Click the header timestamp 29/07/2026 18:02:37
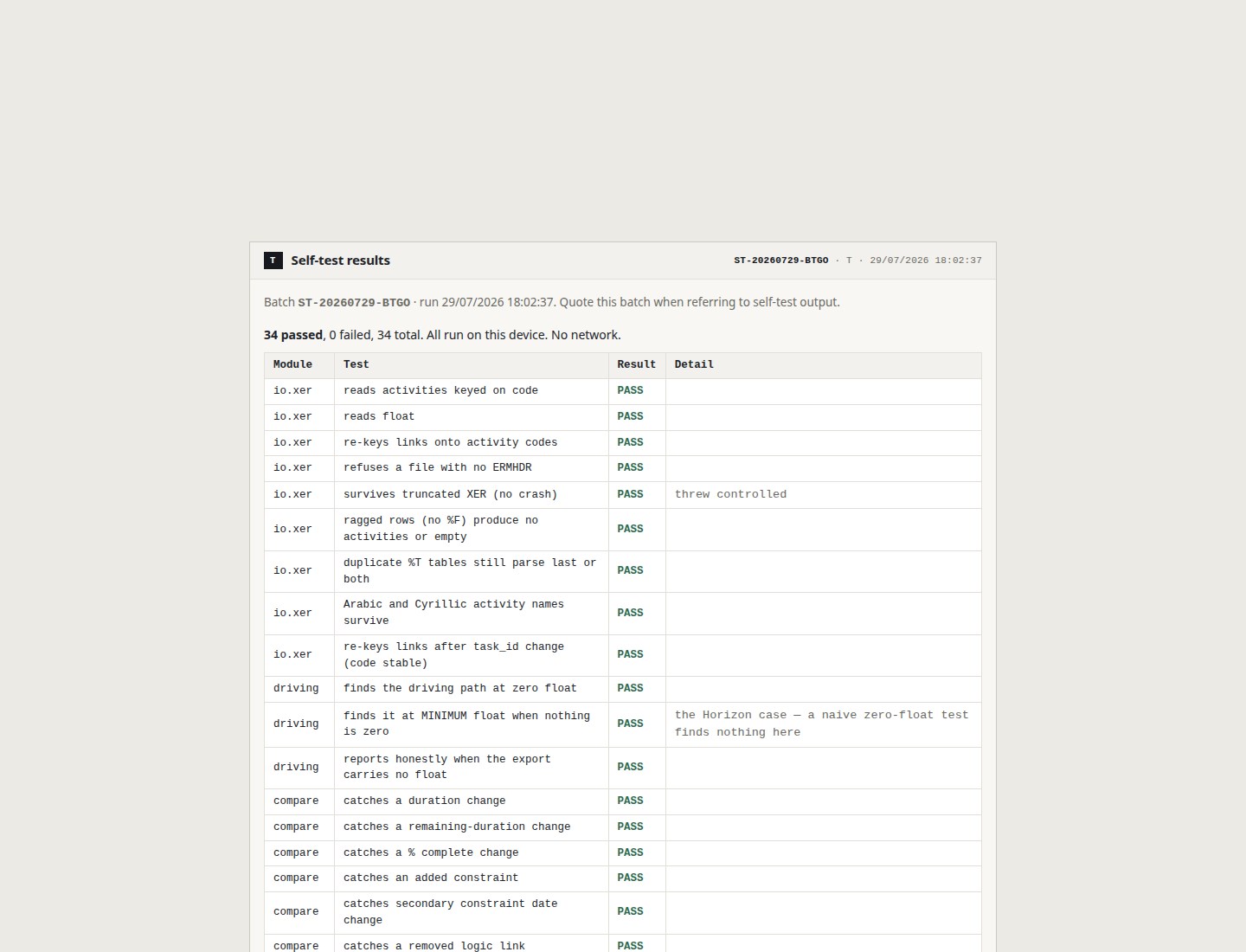The image size is (1246, 952). 926,261
